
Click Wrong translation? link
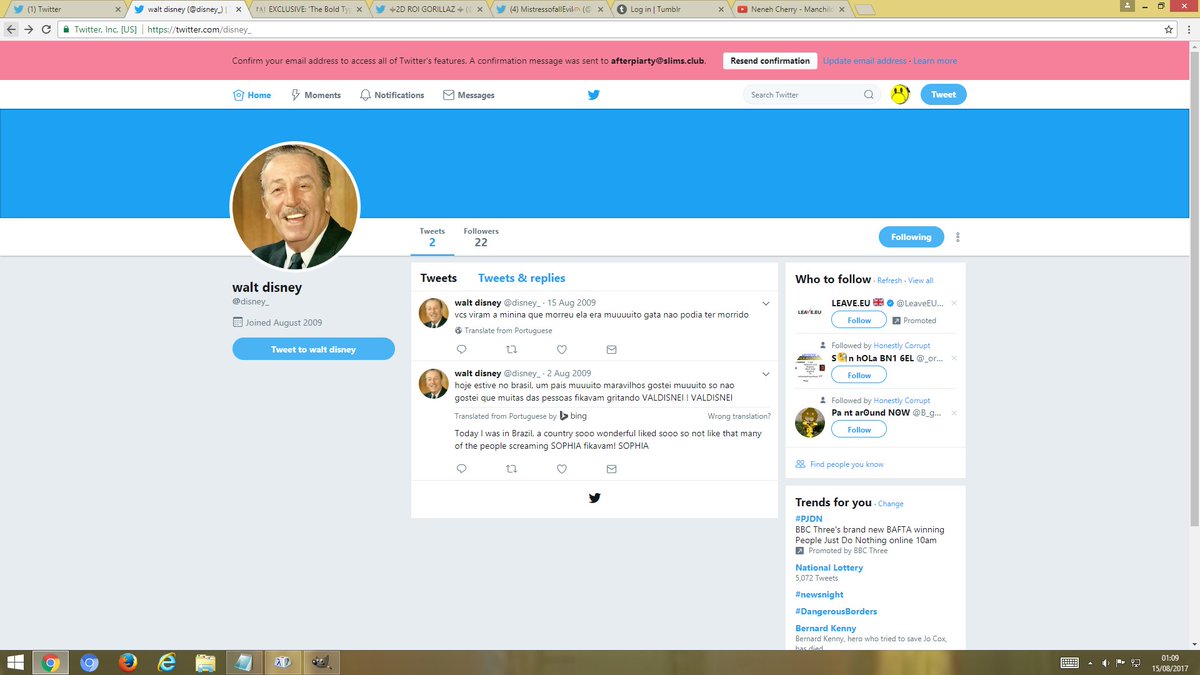(x=739, y=416)
